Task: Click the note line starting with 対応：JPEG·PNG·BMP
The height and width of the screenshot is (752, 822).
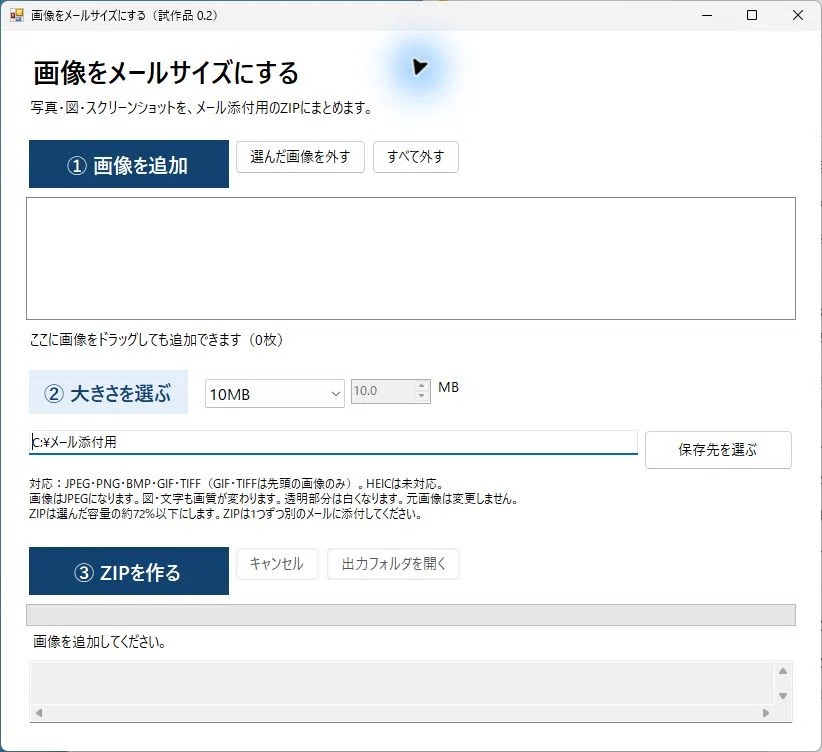Action: (x=237, y=484)
